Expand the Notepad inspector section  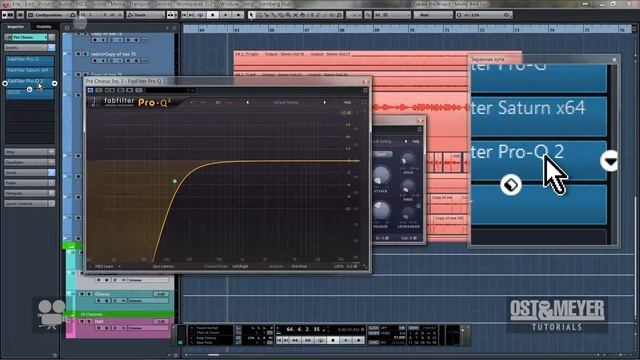29,193
